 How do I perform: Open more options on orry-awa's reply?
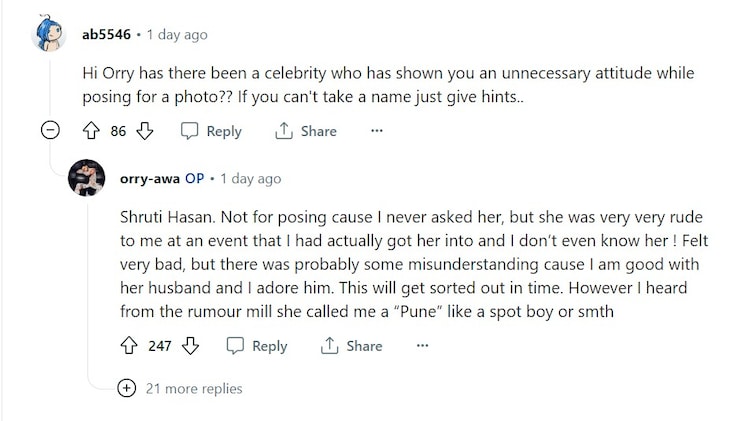(422, 346)
